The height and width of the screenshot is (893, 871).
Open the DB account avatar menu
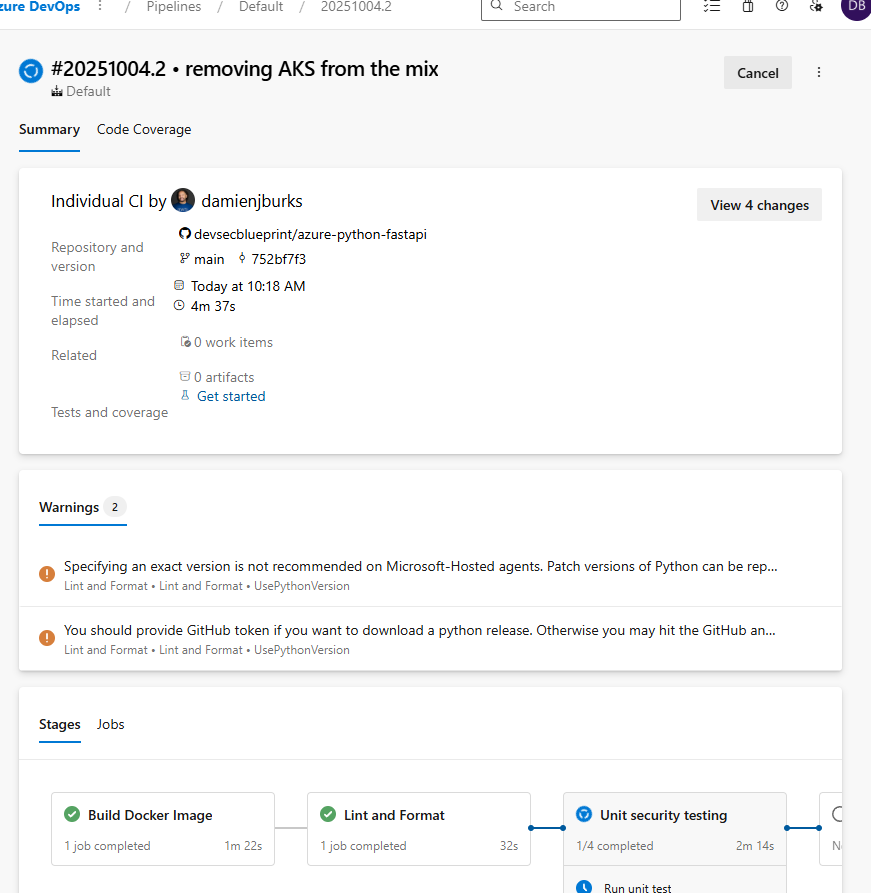coord(855,6)
